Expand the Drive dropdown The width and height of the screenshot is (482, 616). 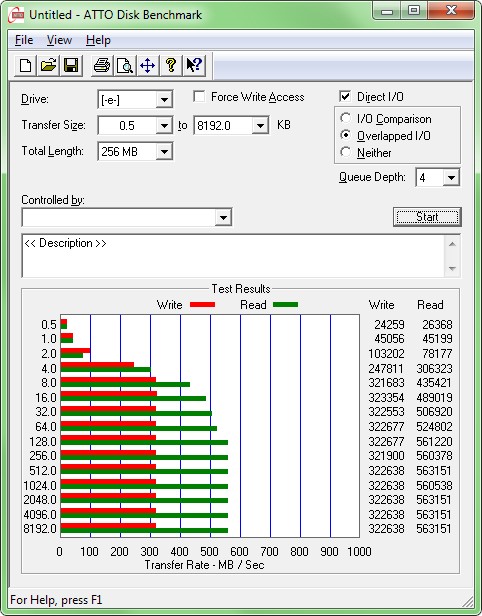tap(164, 100)
